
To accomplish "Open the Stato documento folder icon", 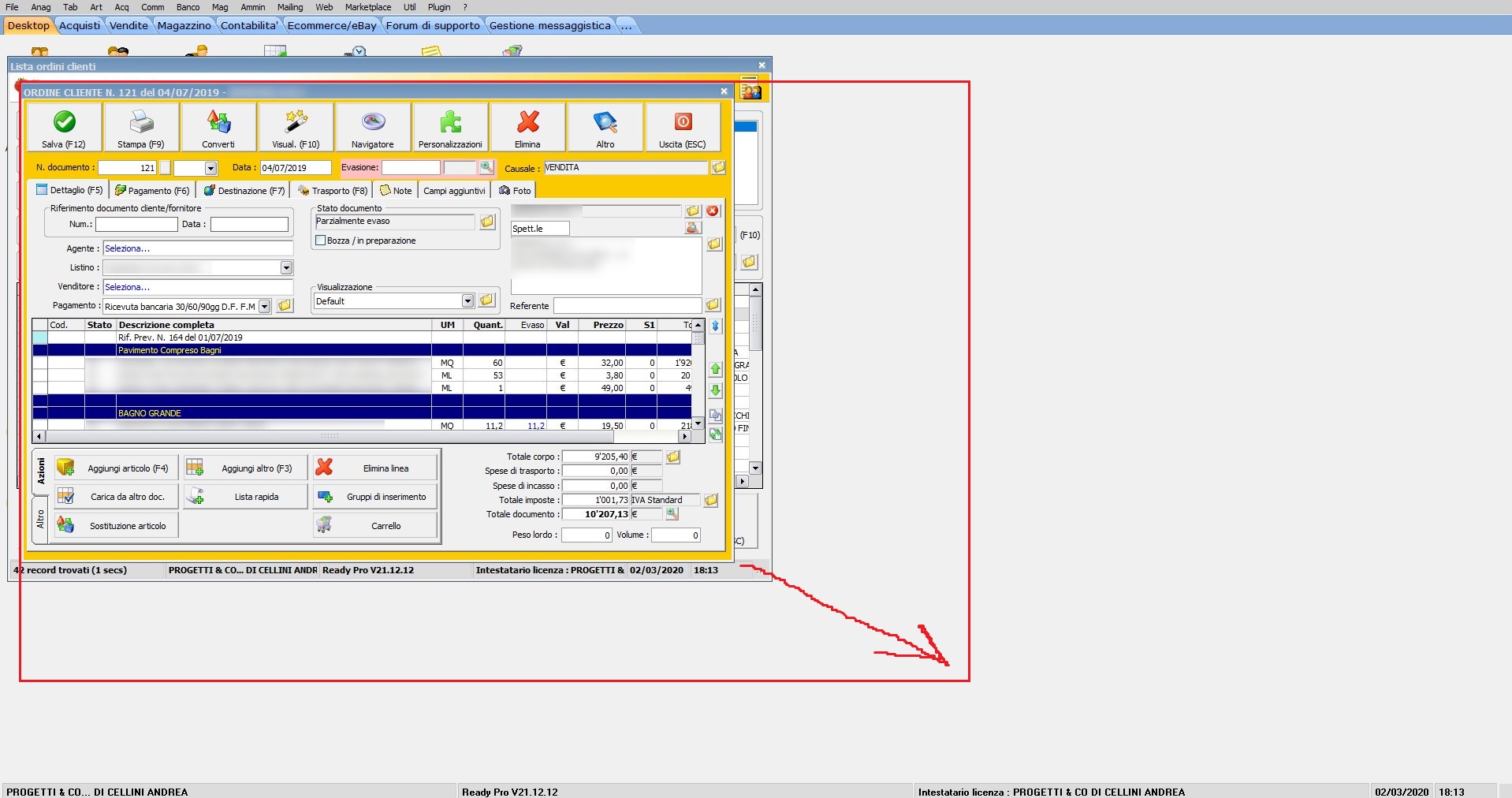I will click(487, 222).
